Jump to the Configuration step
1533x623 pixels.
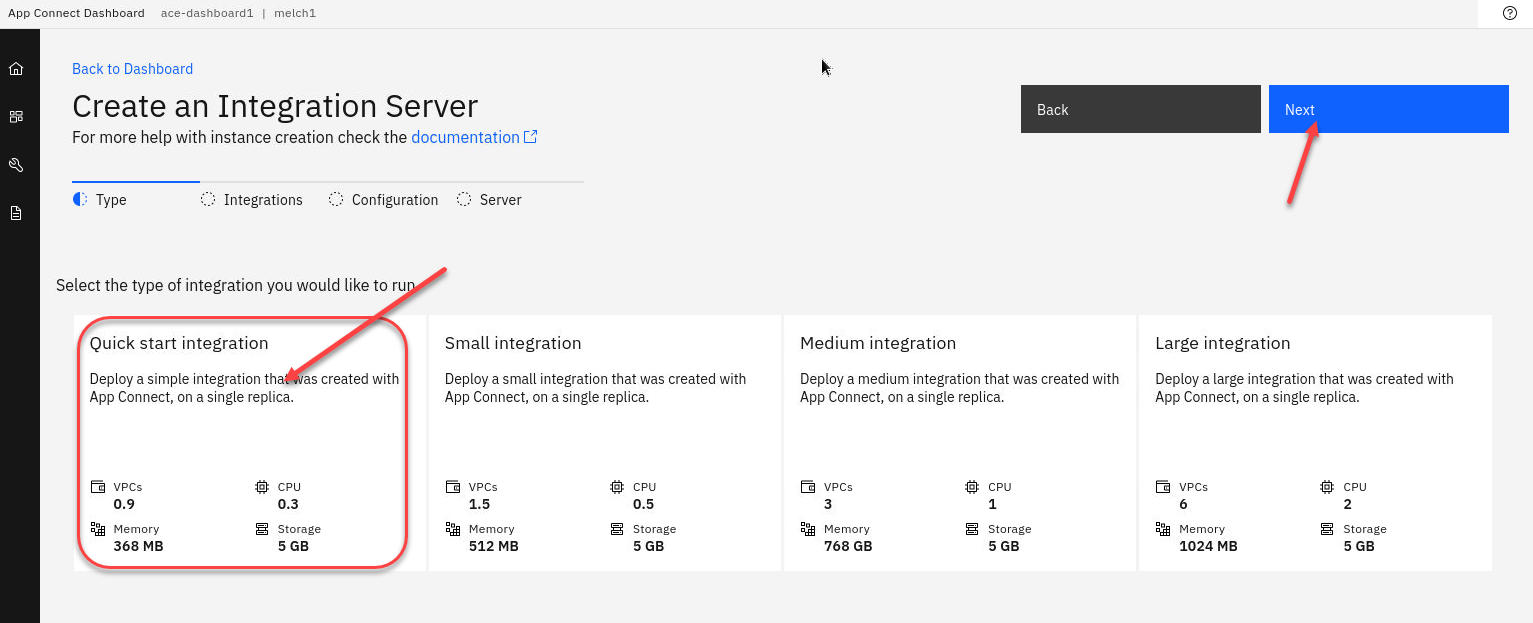394,200
